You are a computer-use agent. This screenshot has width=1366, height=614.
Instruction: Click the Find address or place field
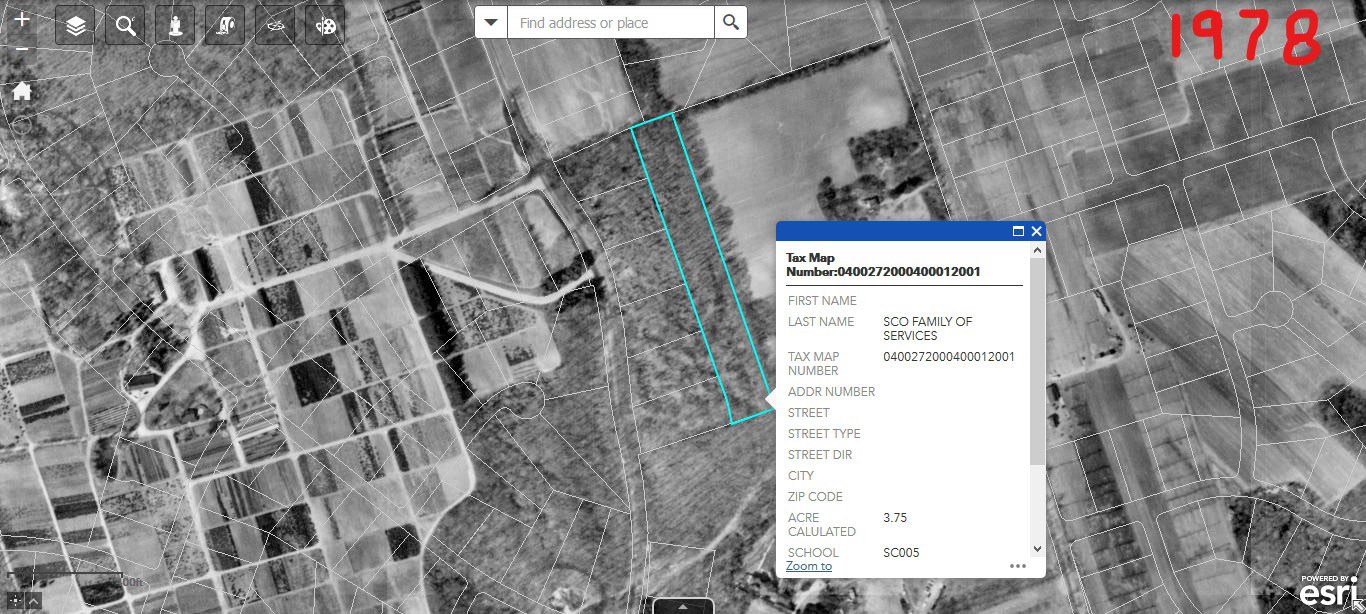tap(610, 22)
